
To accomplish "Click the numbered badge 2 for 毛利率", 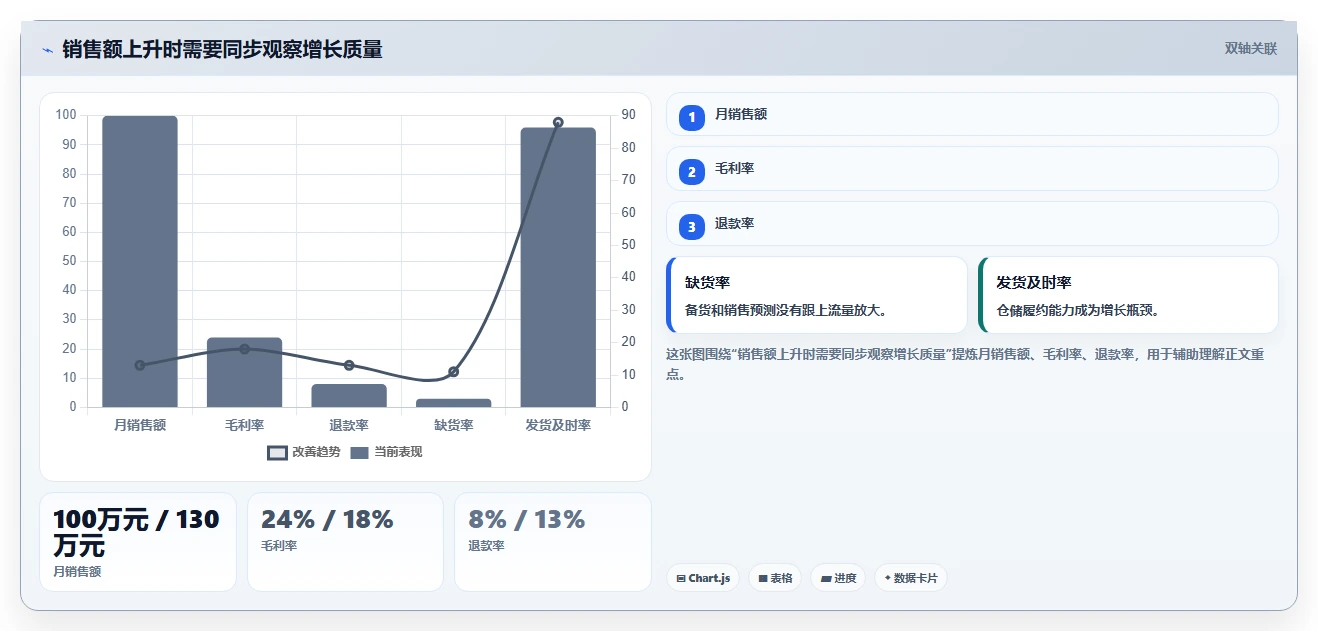I will 692,172.
